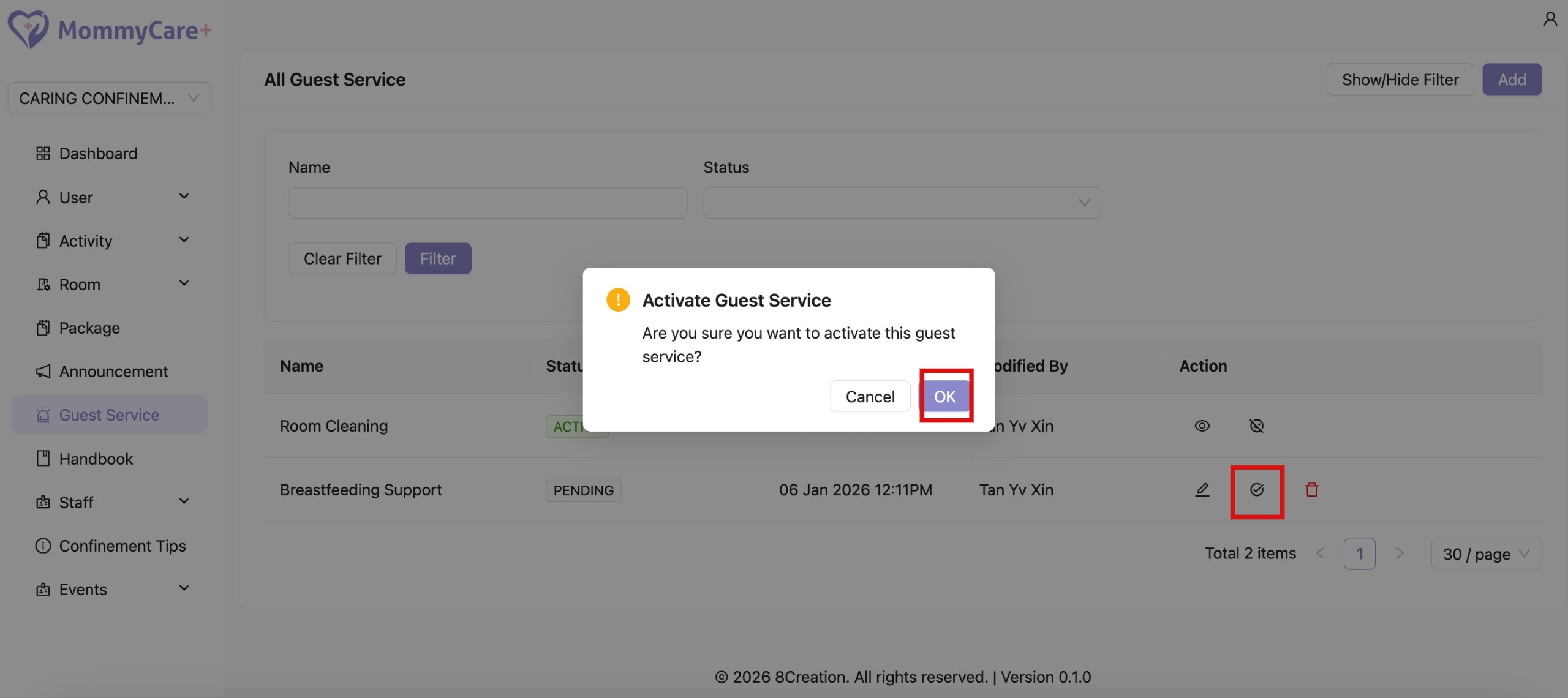Click the Guest Service bell icon
1568x698 pixels.
click(42, 415)
